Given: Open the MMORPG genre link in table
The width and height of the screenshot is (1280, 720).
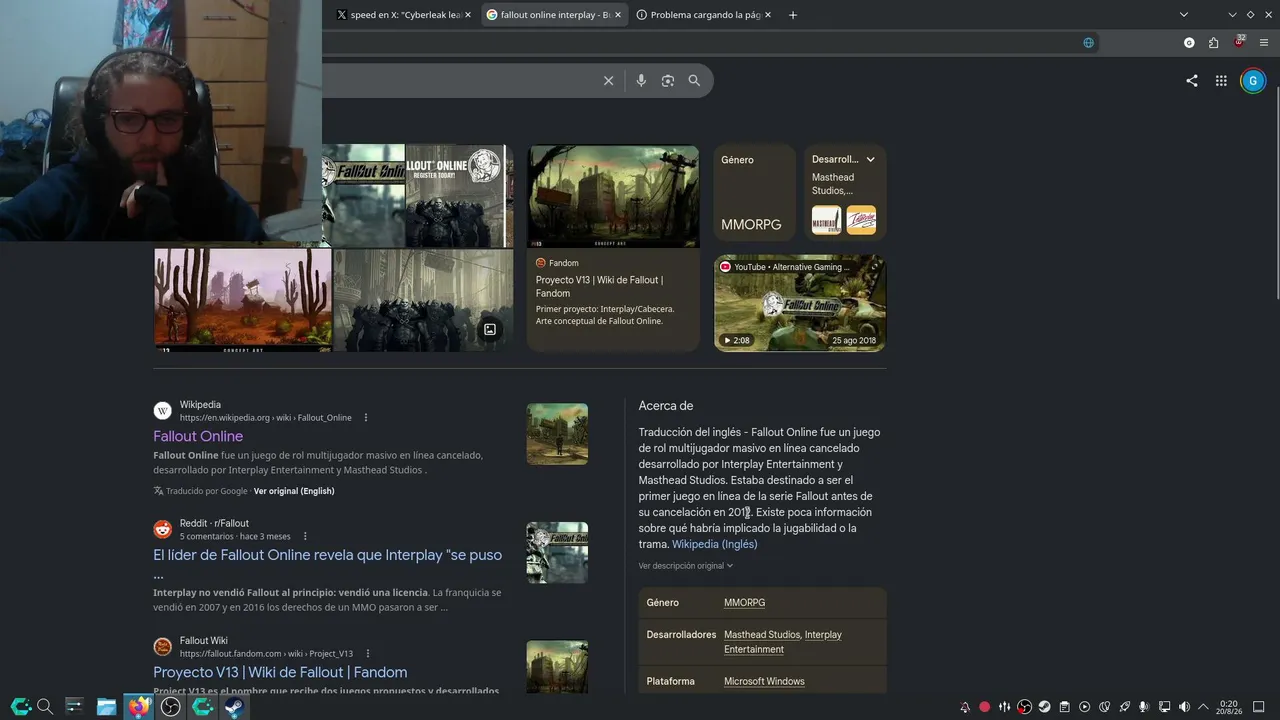Looking at the screenshot, I should pos(744,603).
